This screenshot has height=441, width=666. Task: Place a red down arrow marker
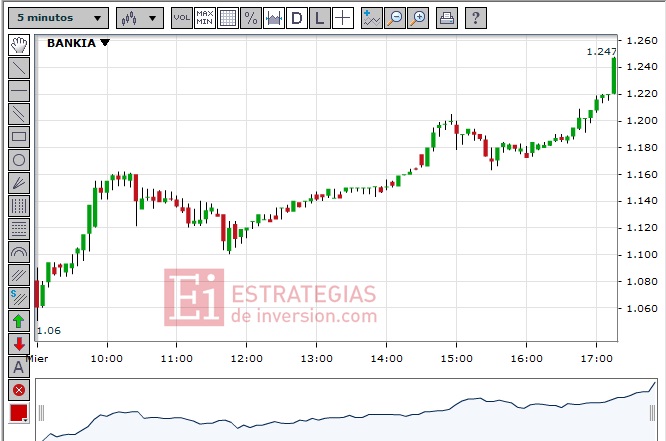point(19,344)
